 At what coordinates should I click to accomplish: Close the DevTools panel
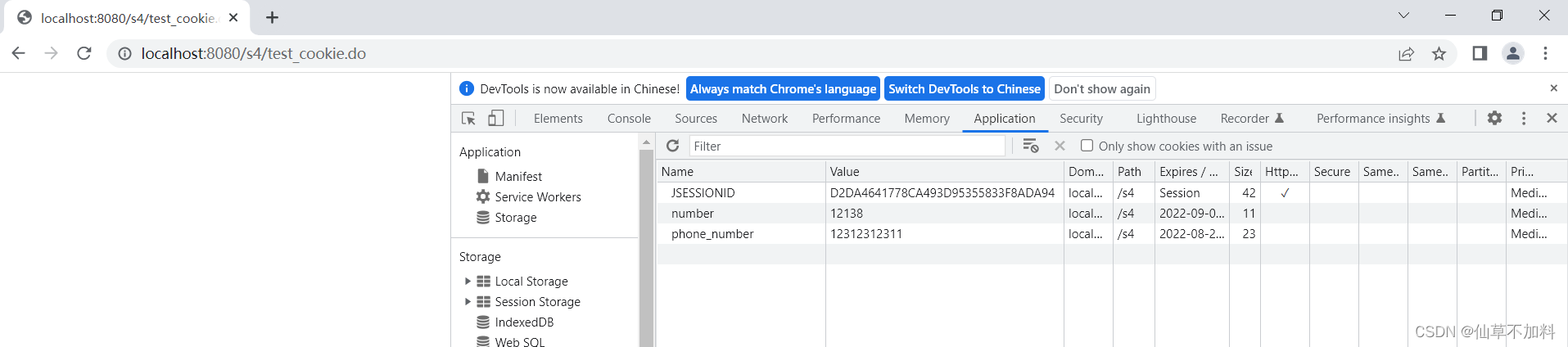(x=1552, y=118)
